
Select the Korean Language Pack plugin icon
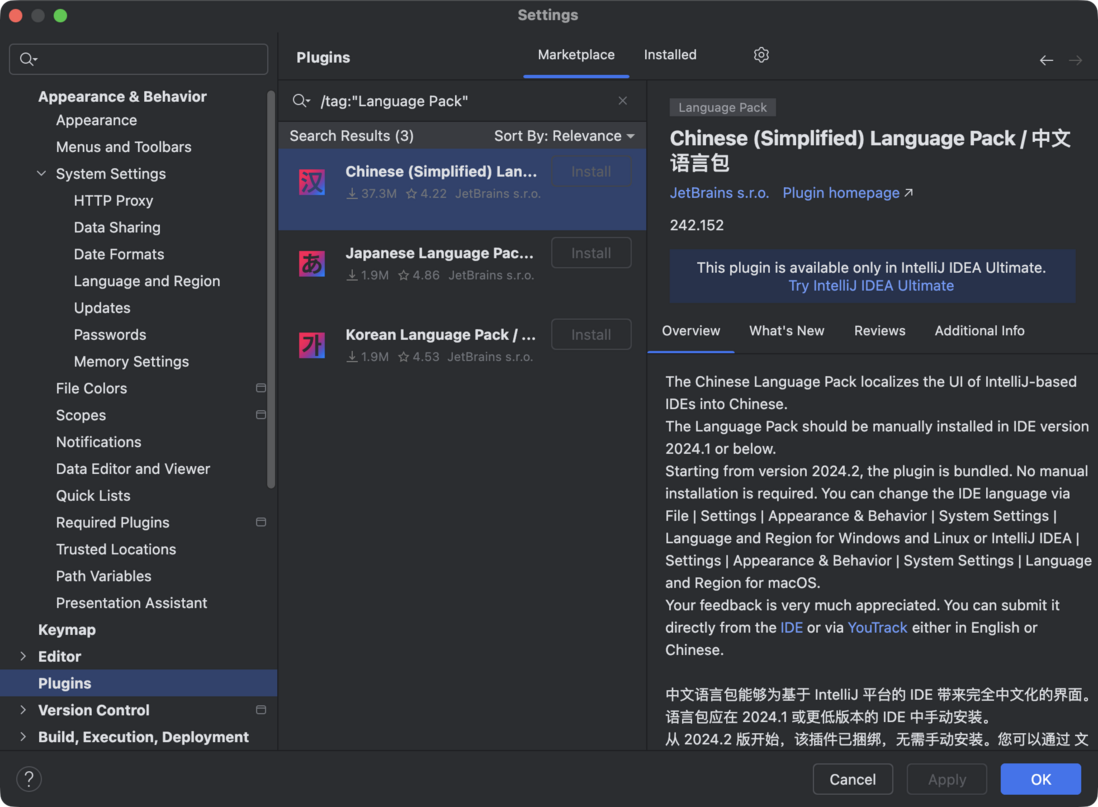pos(312,345)
